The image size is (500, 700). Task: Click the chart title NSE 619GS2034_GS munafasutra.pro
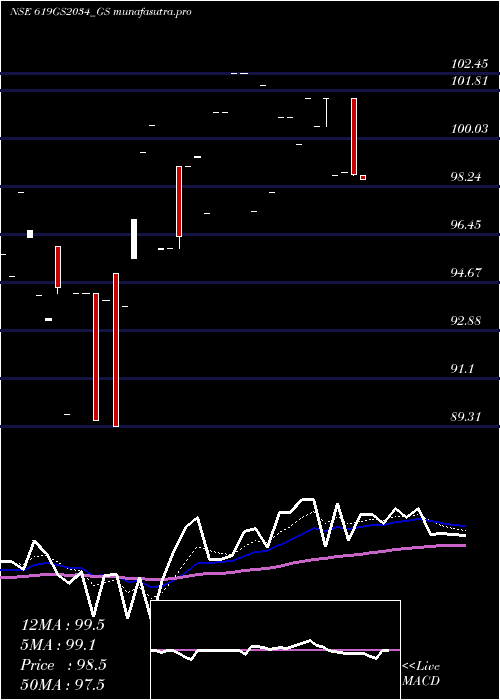(x=100, y=12)
